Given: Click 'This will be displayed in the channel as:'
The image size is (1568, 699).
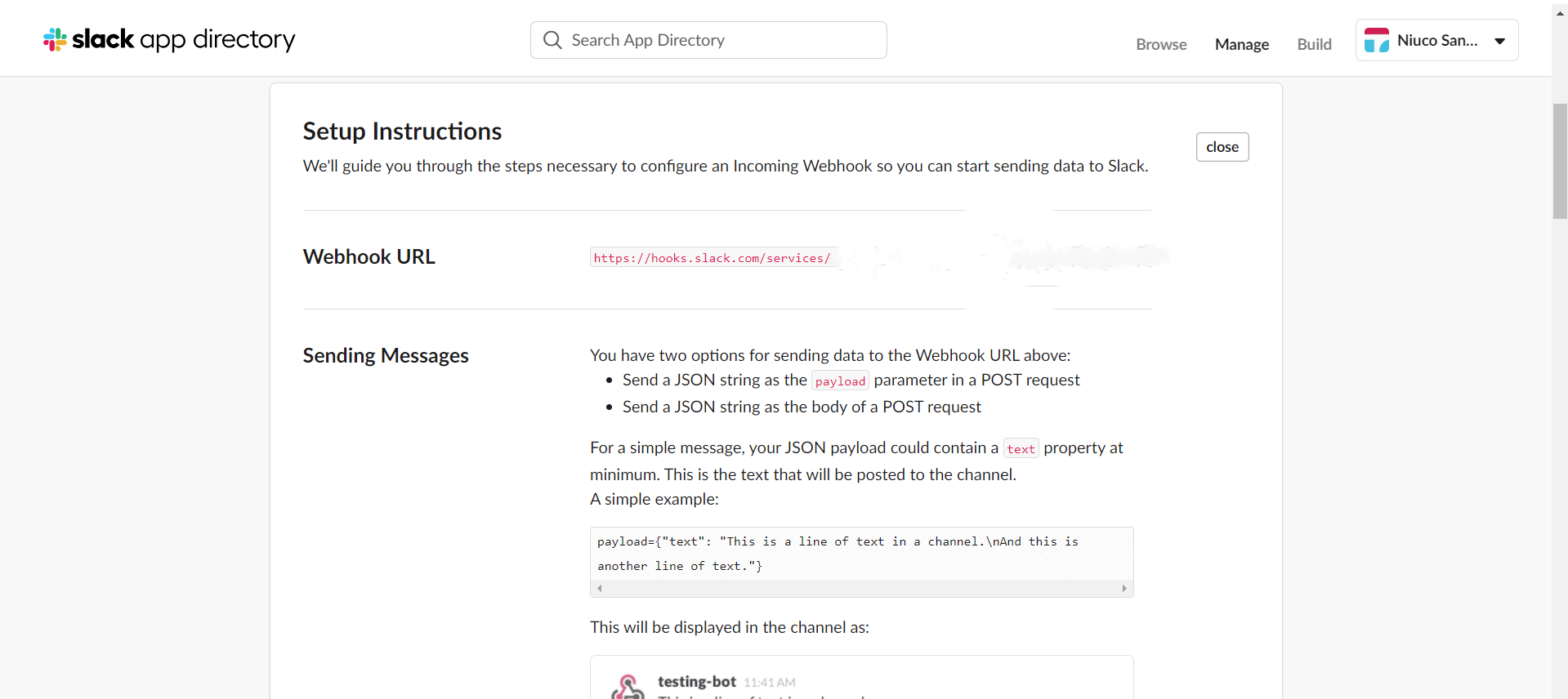Looking at the screenshot, I should (730, 627).
